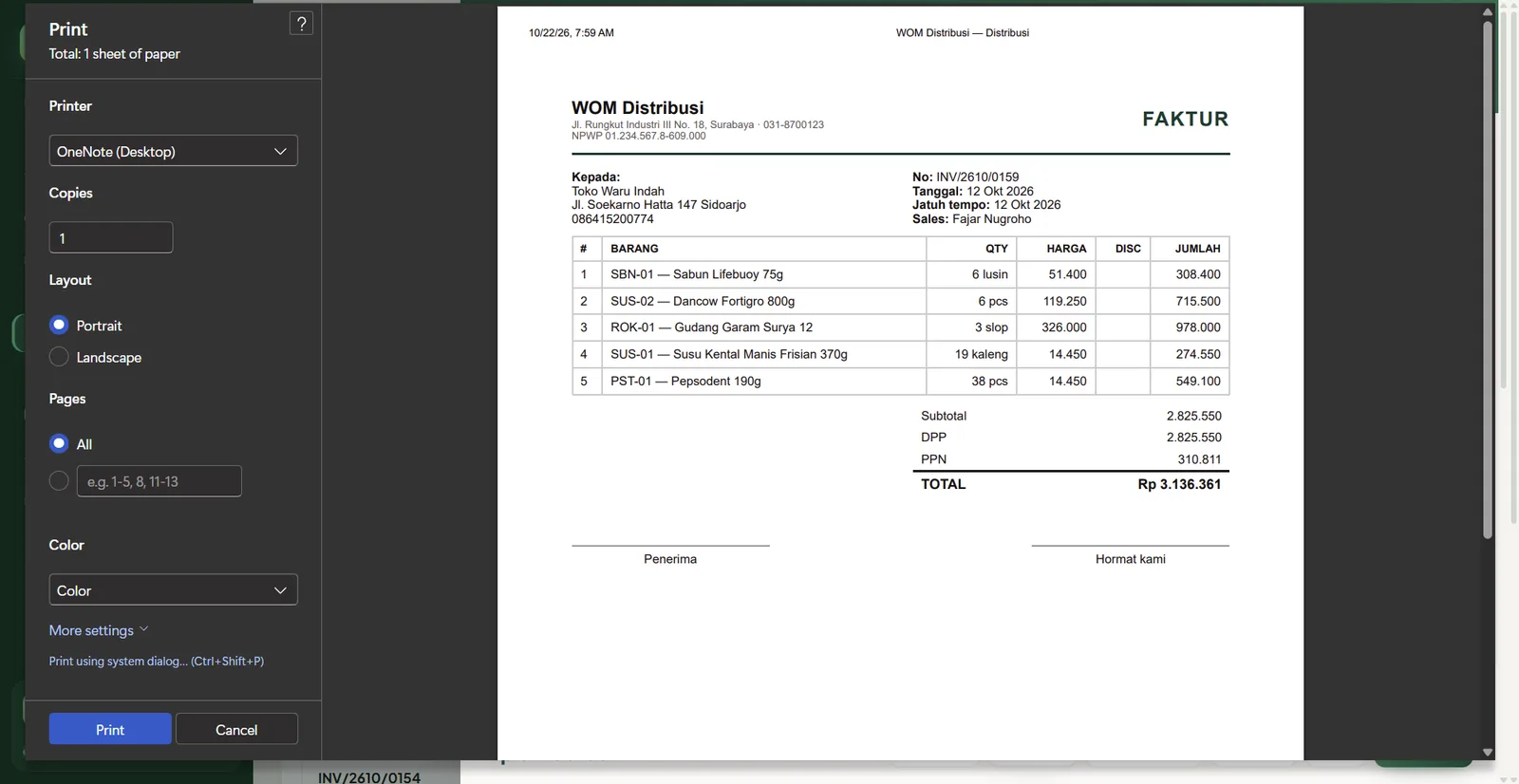This screenshot has height=784, width=1519.
Task: Click the FAKTUR heading in the preview
Action: click(x=1185, y=119)
